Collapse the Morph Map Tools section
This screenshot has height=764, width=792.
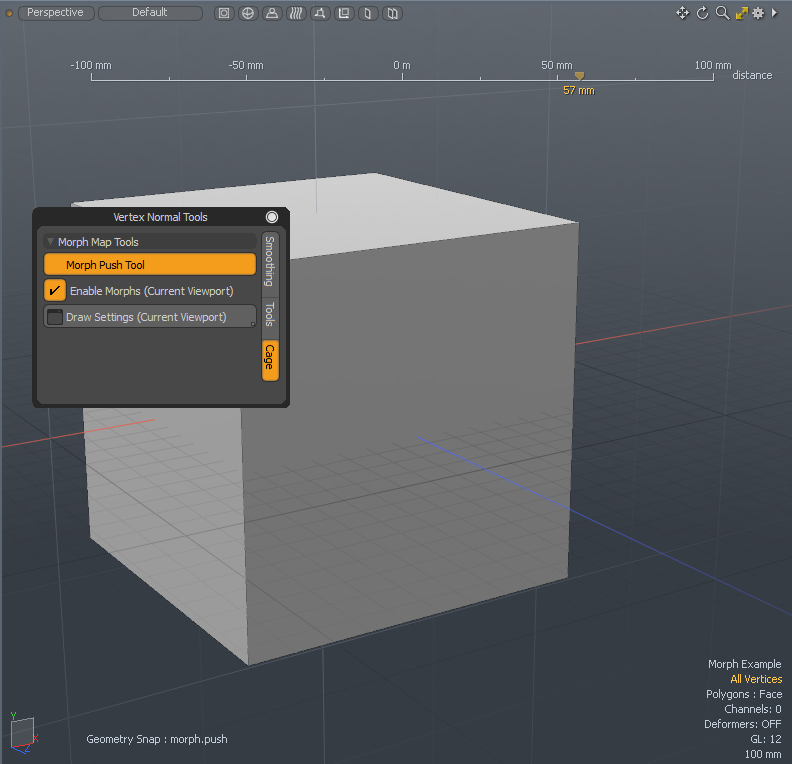point(51,242)
